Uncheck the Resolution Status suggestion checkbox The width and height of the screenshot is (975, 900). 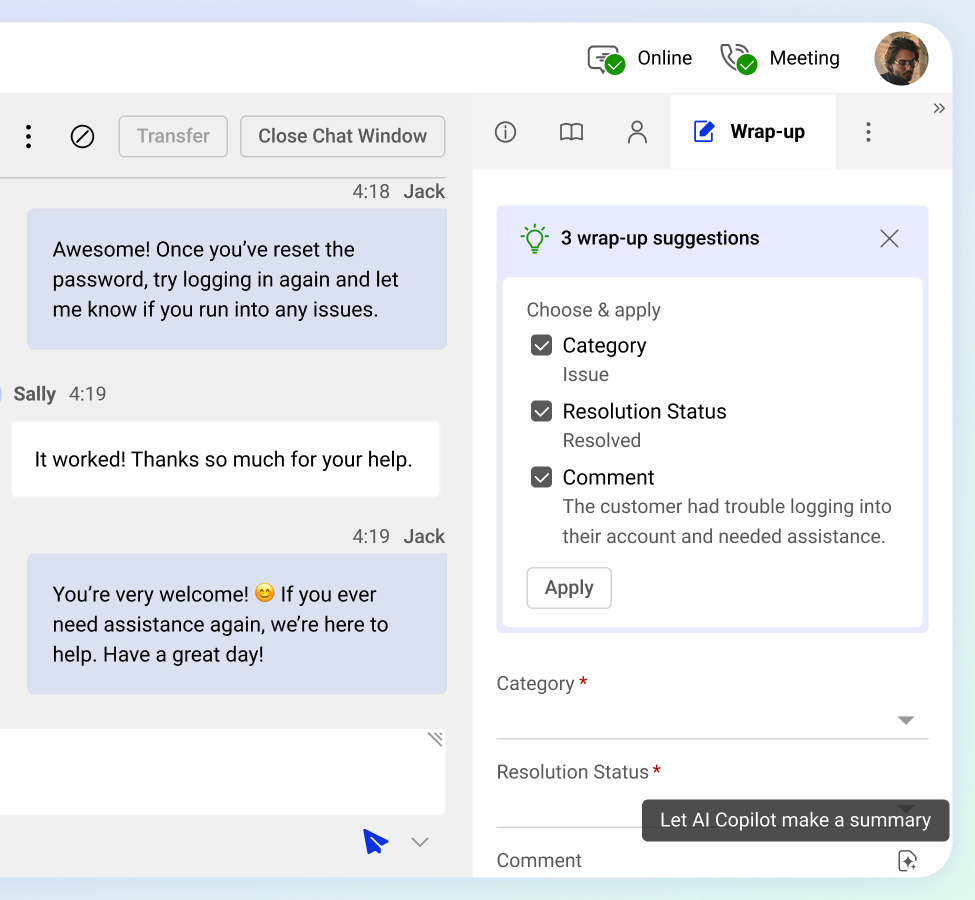pos(541,412)
